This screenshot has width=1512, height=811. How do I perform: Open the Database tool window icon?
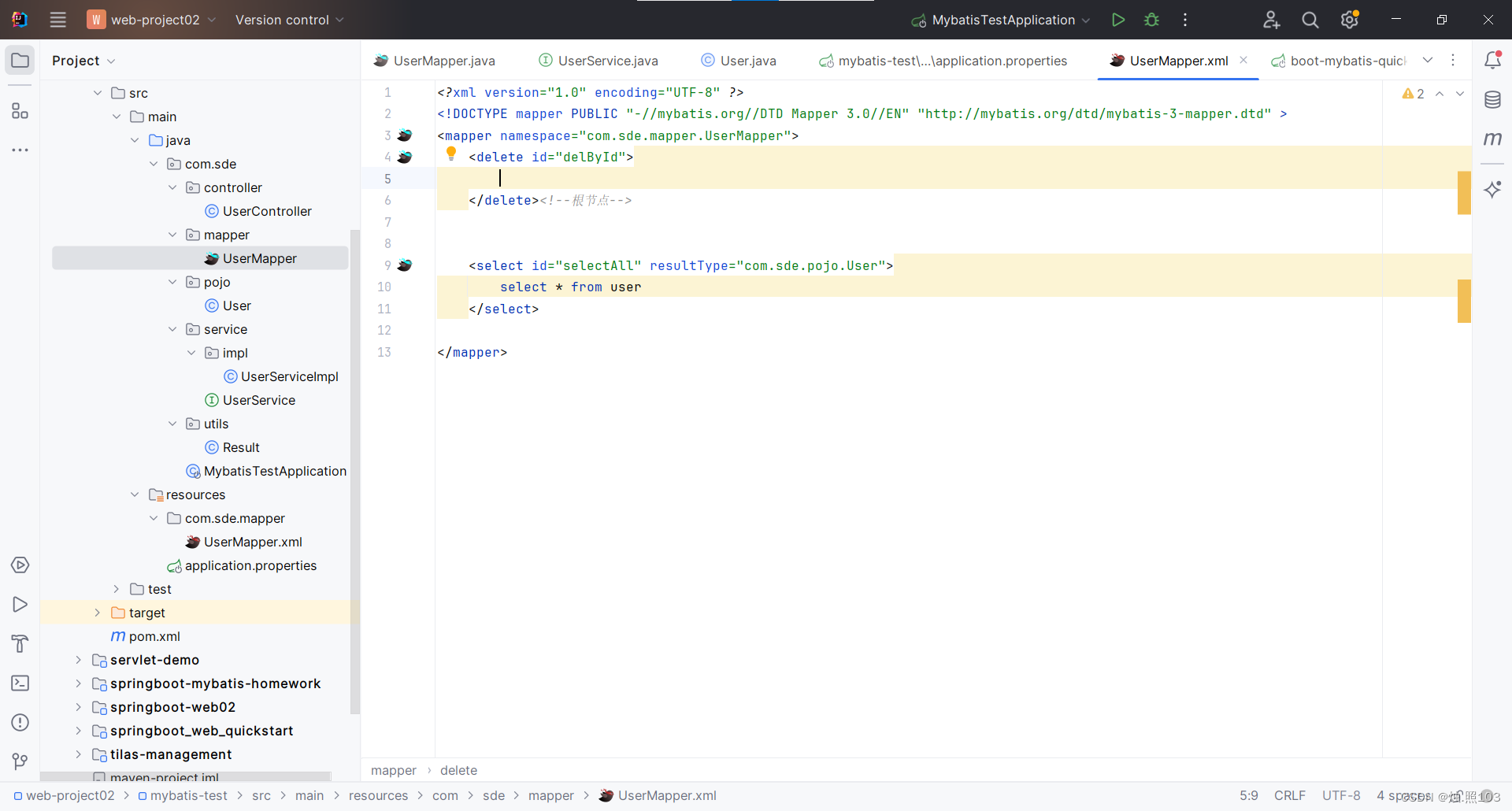pos(1492,100)
